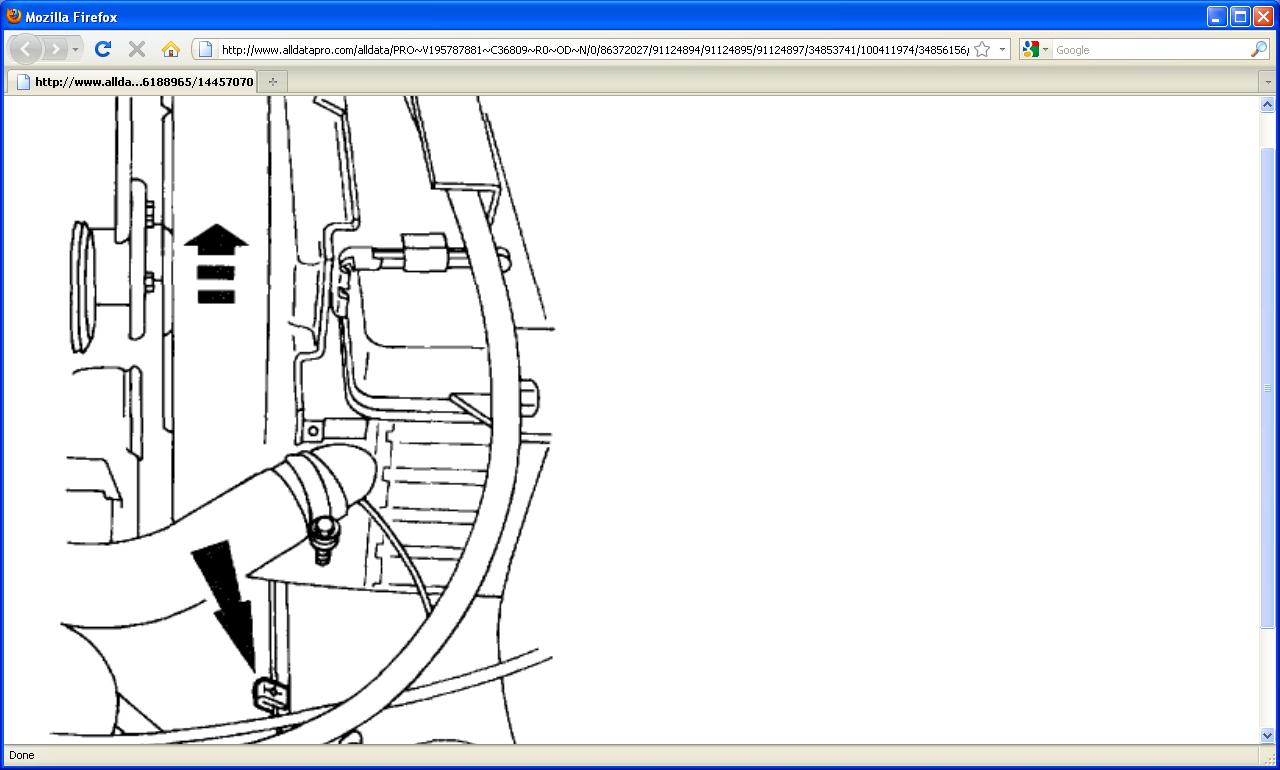
Task: Click the vertical scrollbar down arrow
Action: pos(1268,736)
